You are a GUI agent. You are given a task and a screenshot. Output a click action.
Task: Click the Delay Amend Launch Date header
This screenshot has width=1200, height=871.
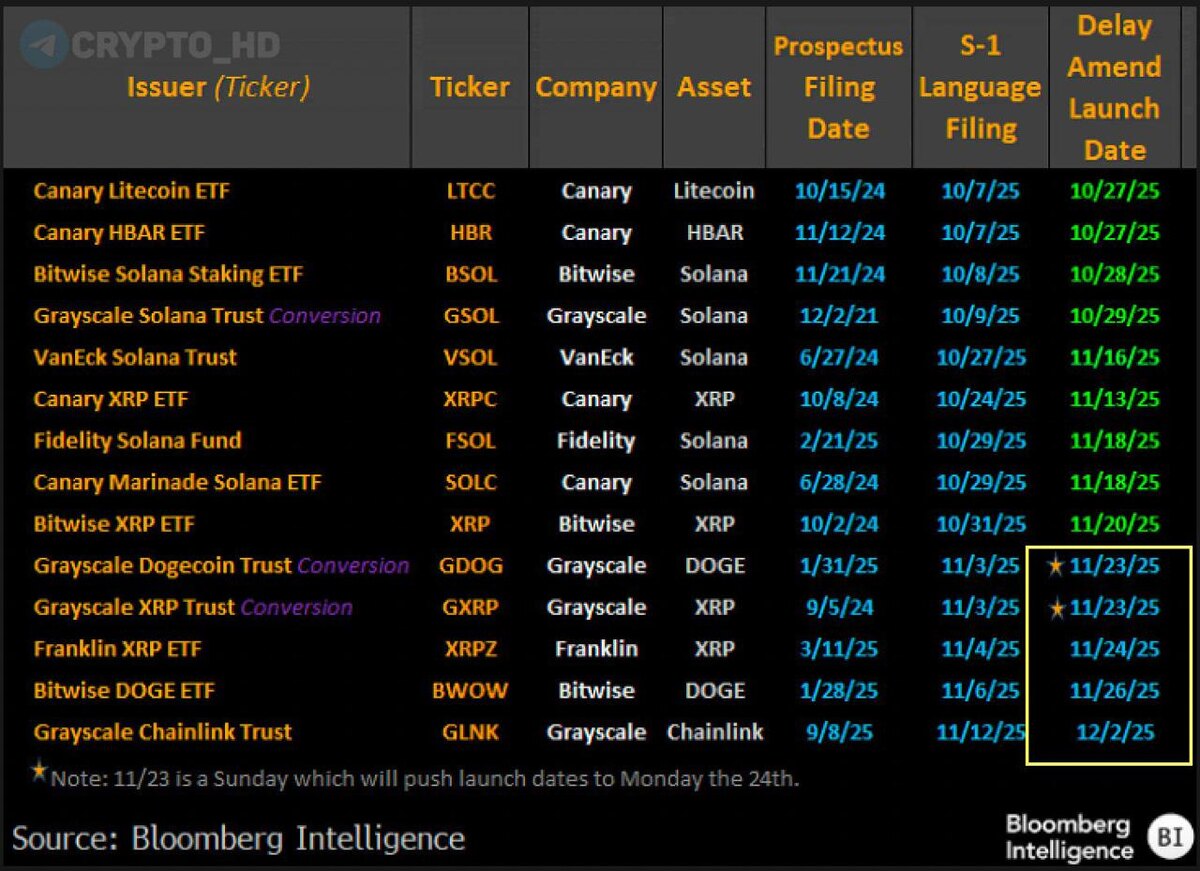(1114, 87)
